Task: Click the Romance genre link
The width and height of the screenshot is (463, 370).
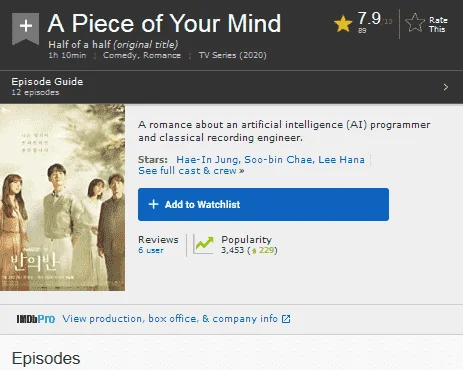Action: click(162, 55)
